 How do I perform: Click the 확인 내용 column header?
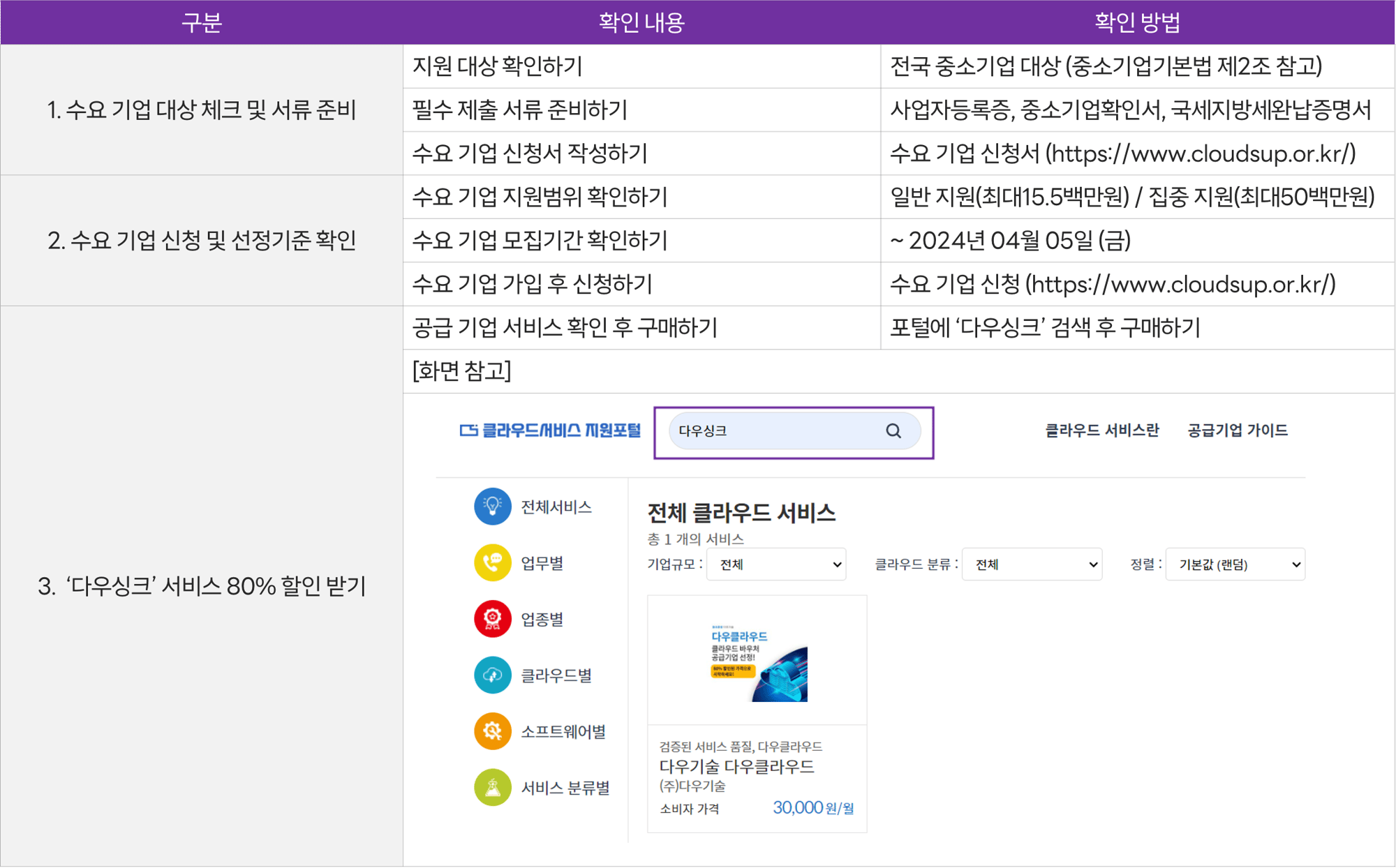click(x=641, y=22)
